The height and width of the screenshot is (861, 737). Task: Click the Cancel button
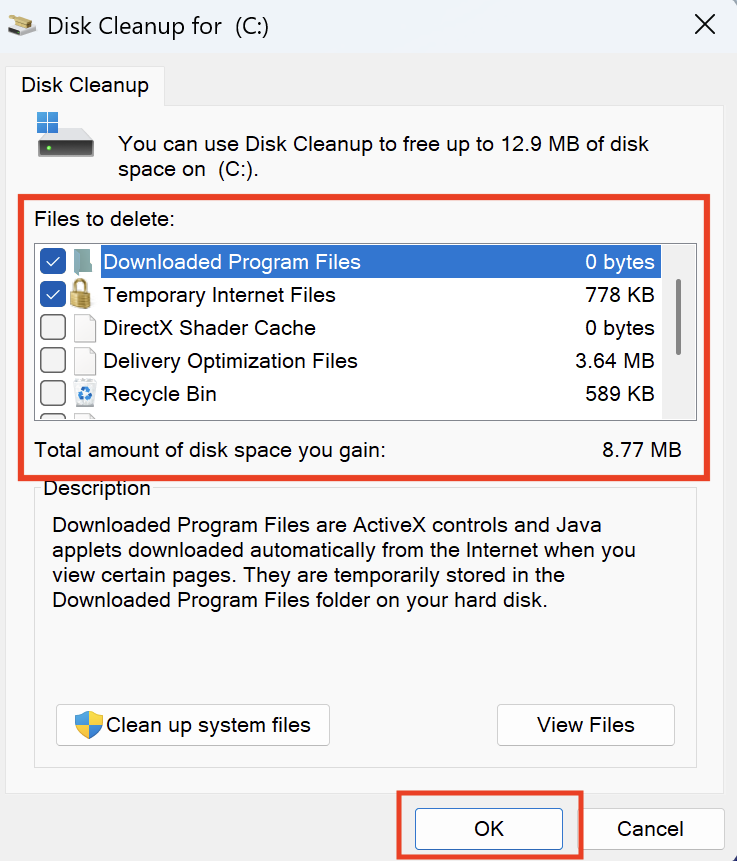point(654,828)
